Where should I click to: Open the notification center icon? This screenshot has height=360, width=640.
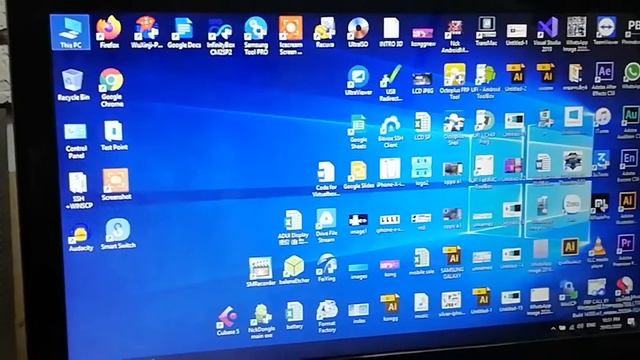click(631, 322)
